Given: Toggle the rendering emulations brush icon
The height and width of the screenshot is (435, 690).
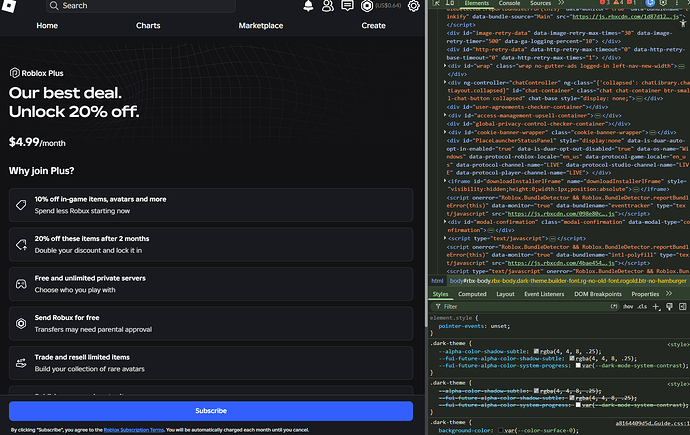Looking at the screenshot, I should pyautogui.click(x=669, y=307).
